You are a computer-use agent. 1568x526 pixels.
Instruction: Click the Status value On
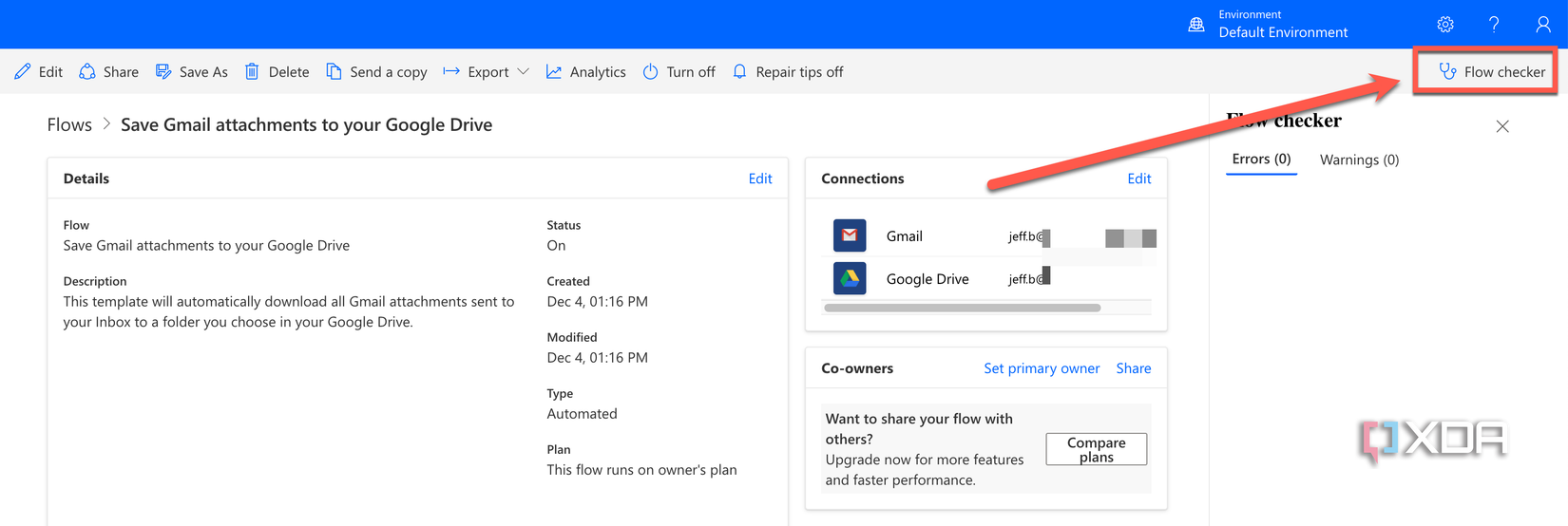pyautogui.click(x=556, y=246)
